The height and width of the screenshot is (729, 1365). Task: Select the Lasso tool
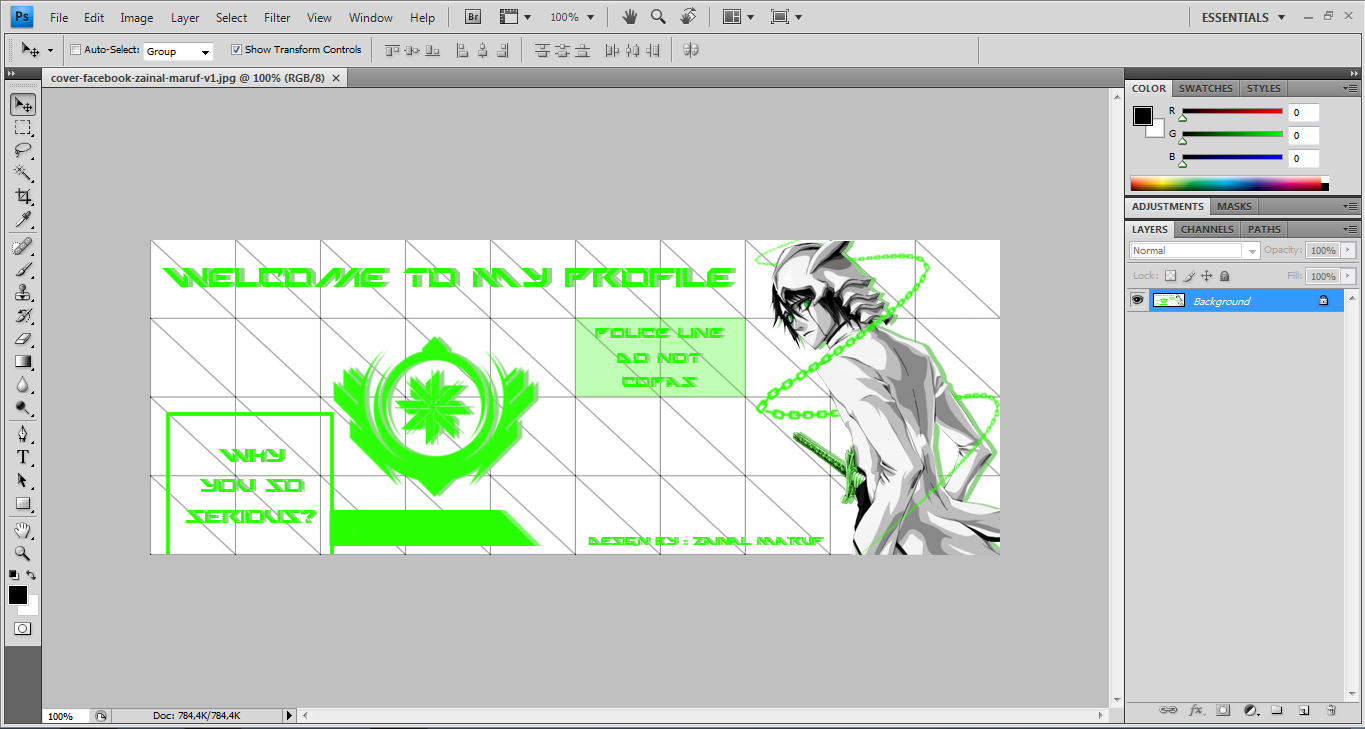coord(22,151)
